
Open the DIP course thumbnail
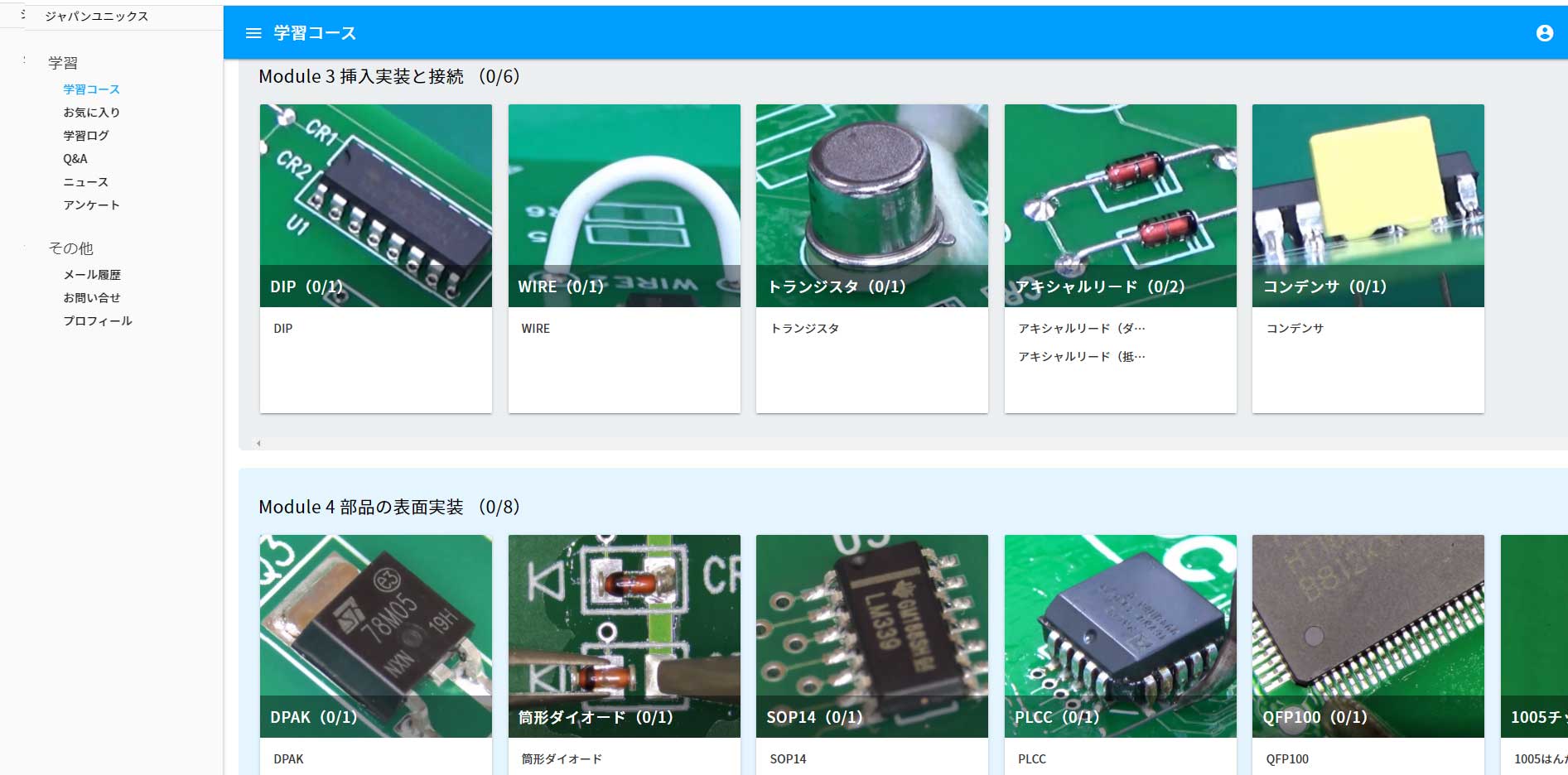point(376,205)
